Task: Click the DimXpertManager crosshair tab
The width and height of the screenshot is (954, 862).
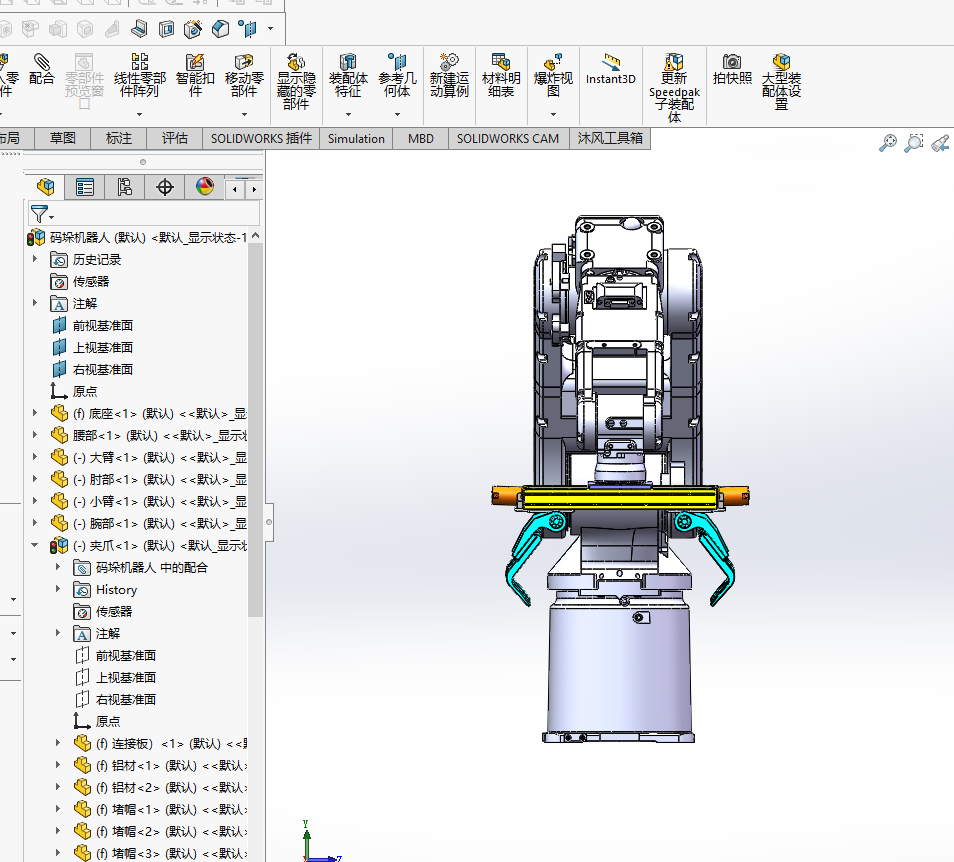Action: [165, 187]
